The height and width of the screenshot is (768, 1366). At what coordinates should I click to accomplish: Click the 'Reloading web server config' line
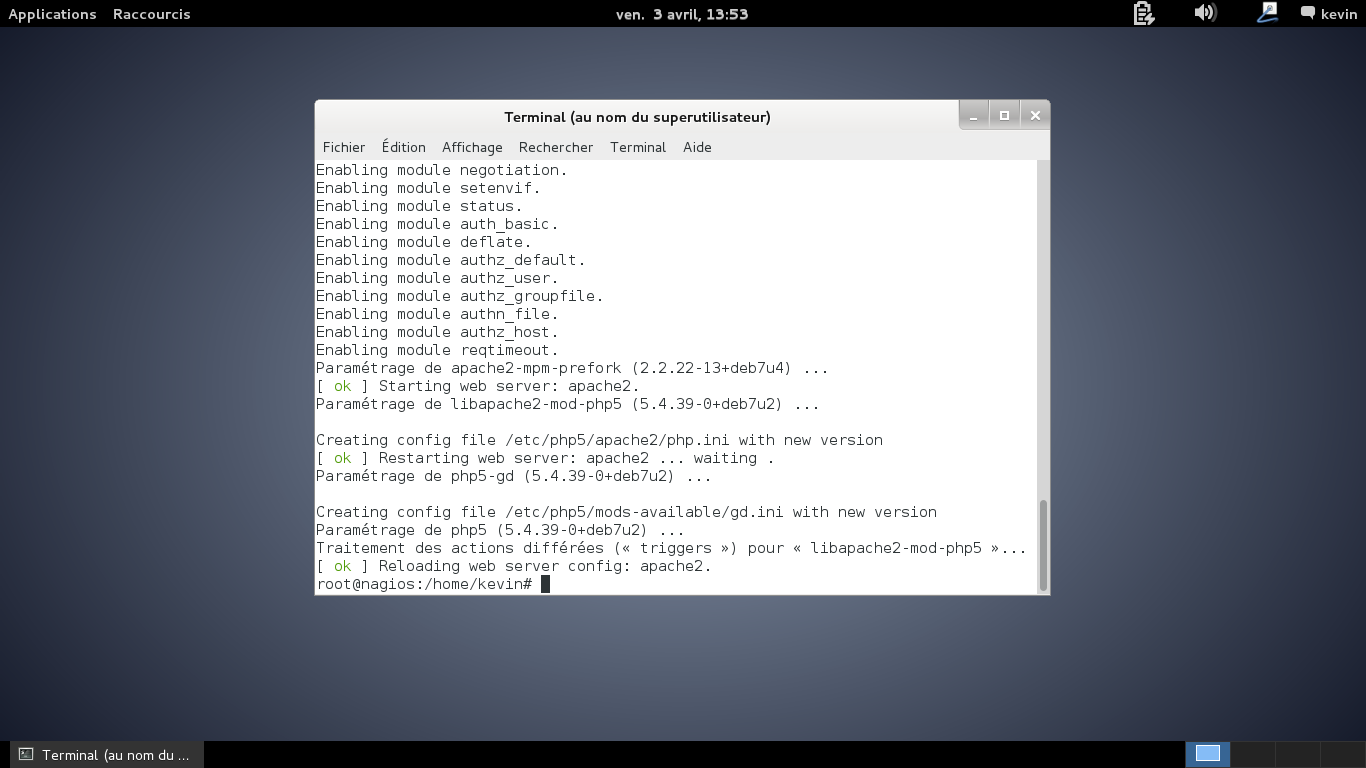514,566
